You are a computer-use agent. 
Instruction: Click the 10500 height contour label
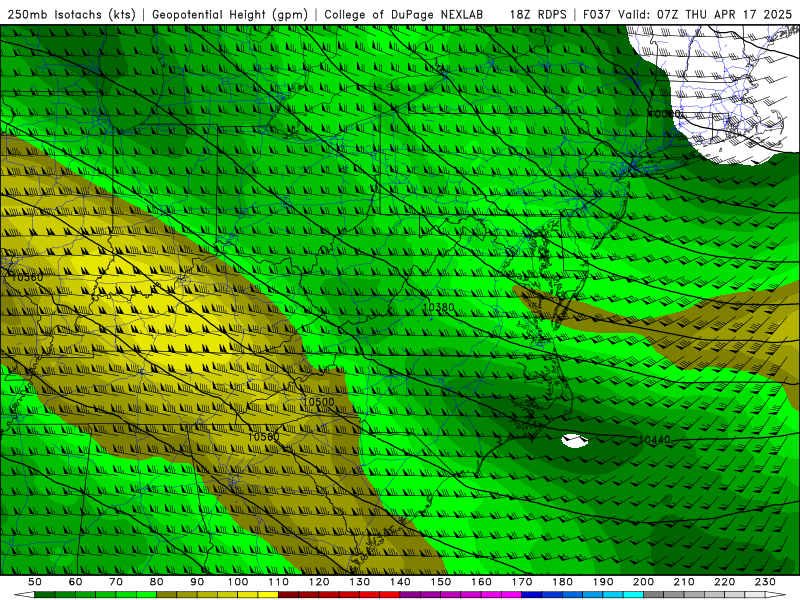318,402
